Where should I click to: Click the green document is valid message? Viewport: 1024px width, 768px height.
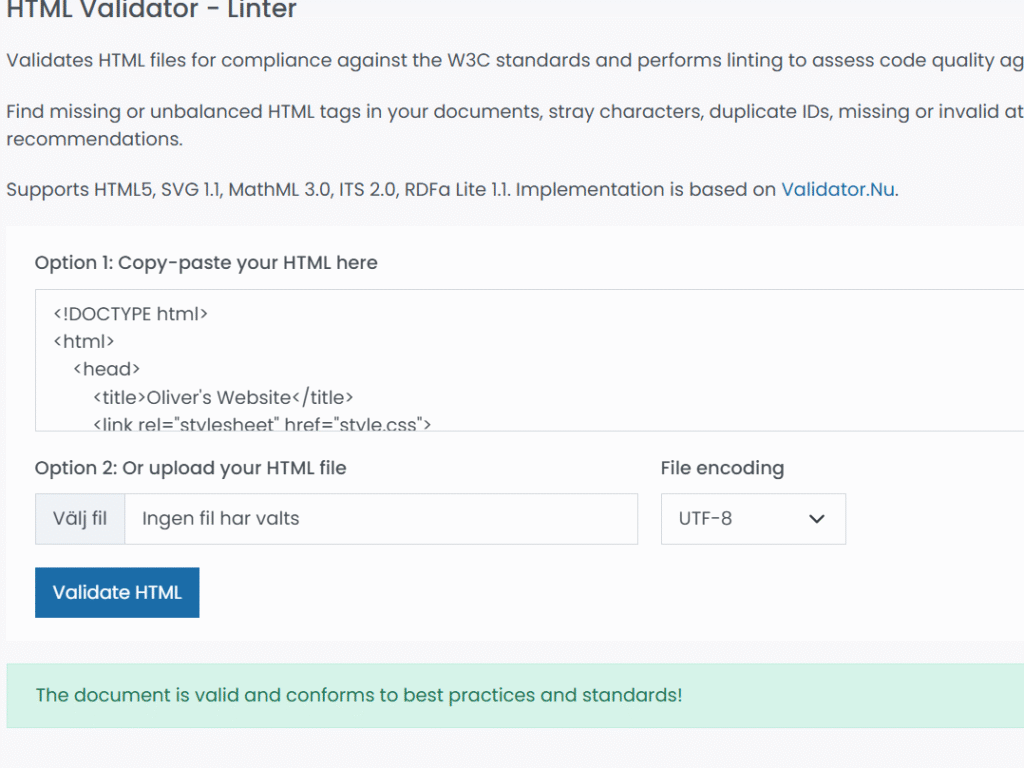click(x=359, y=695)
